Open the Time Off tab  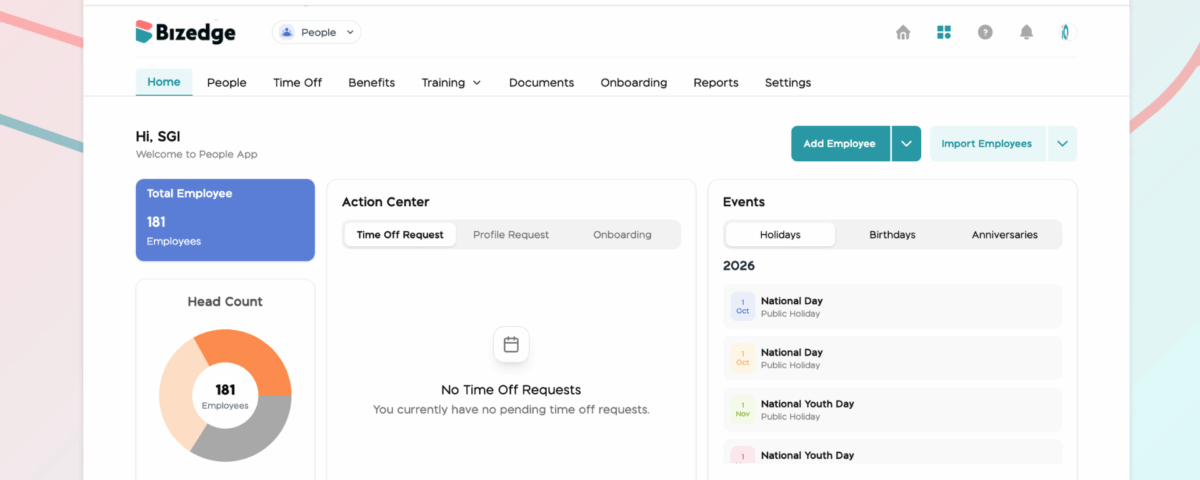click(x=297, y=82)
